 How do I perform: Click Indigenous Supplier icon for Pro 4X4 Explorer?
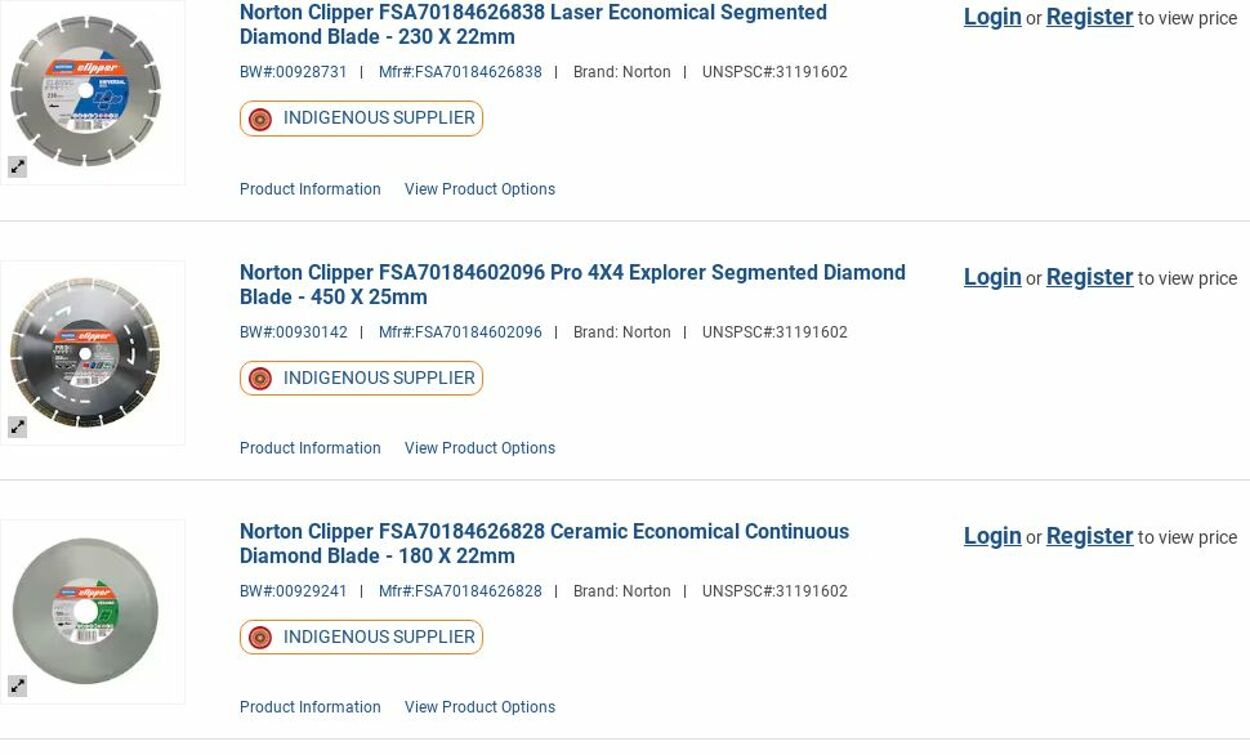[x=260, y=379]
